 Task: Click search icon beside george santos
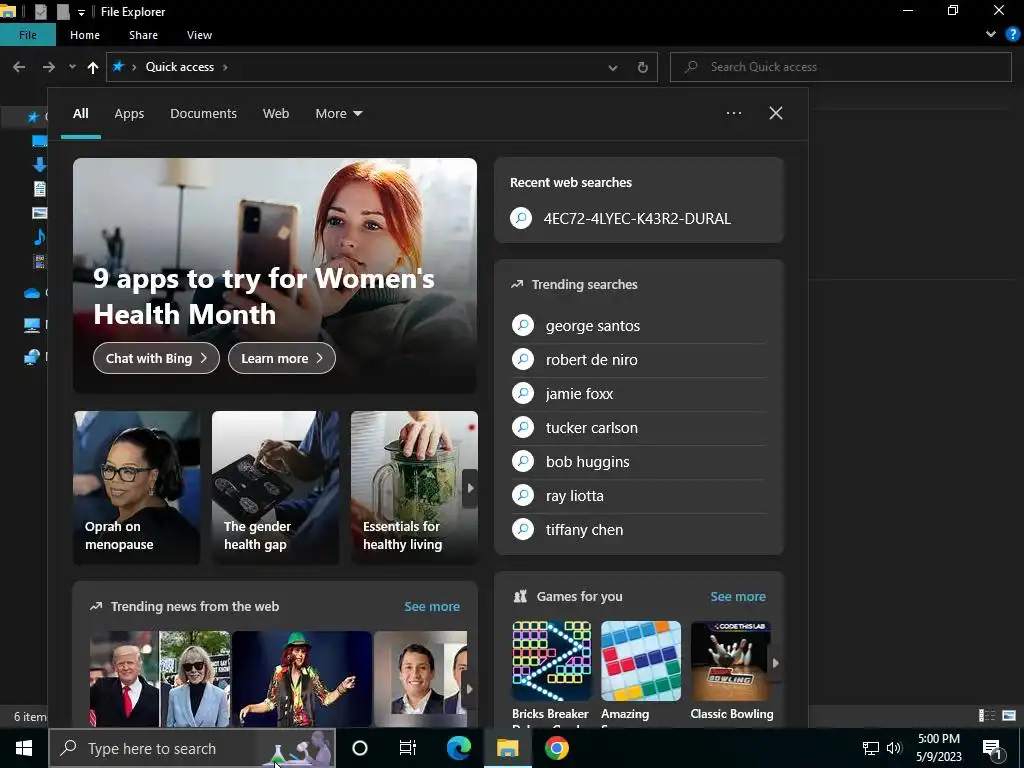[522, 325]
